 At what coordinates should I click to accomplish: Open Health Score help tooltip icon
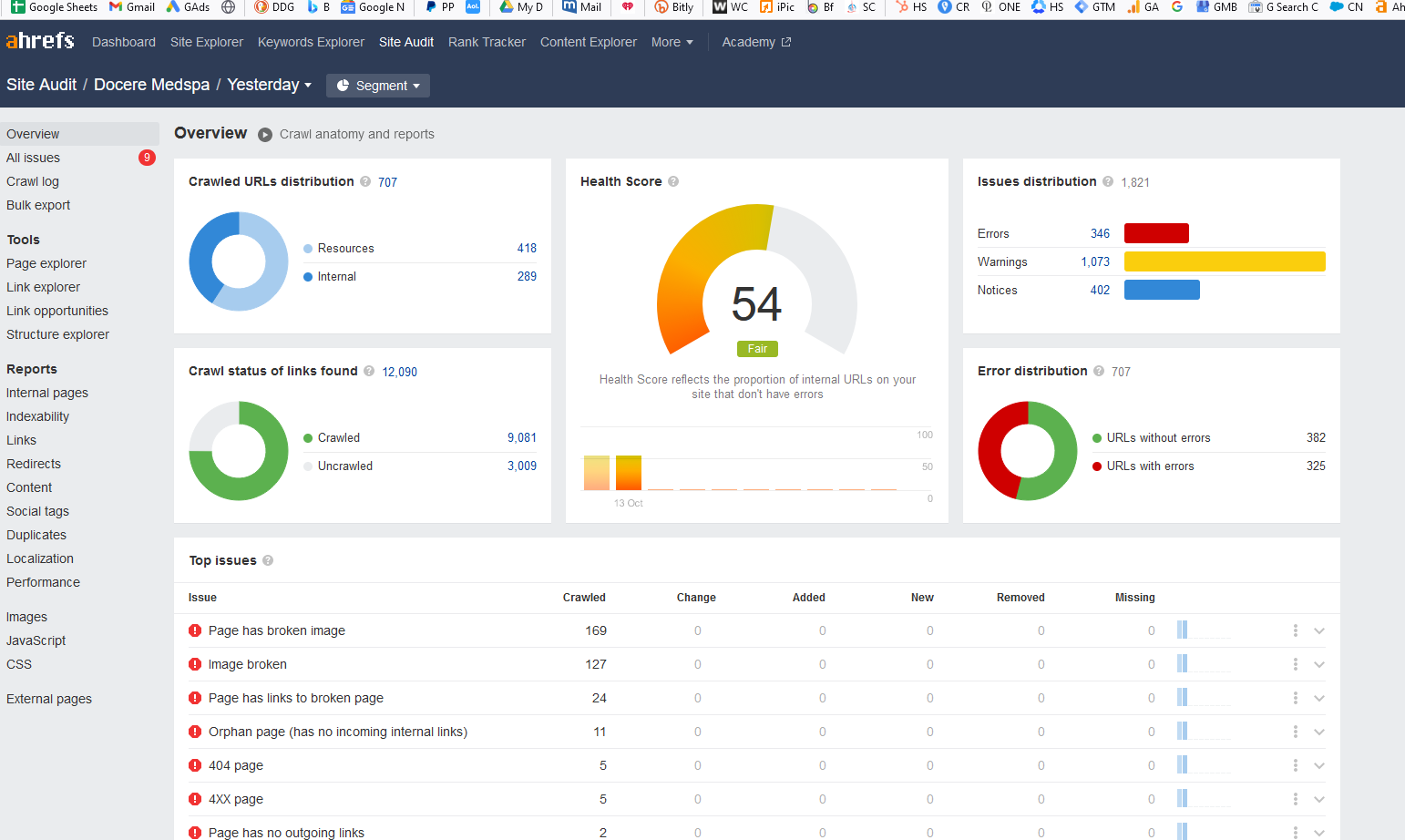click(x=673, y=181)
